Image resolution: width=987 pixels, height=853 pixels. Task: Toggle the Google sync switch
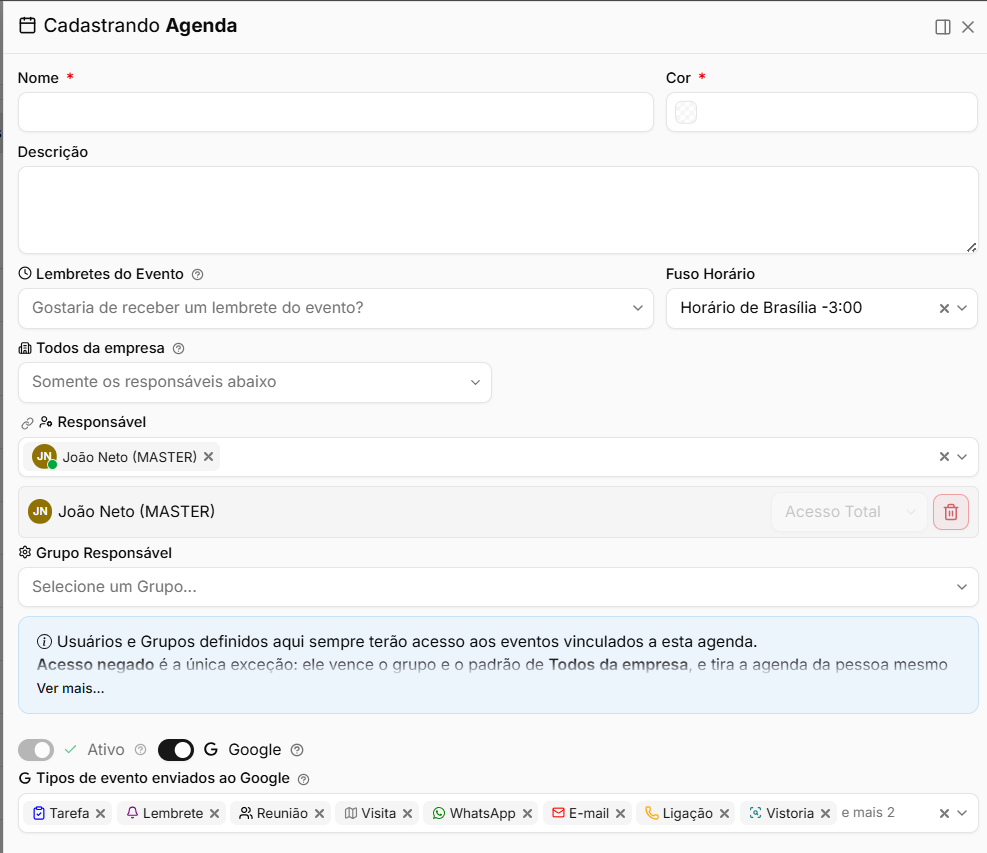(x=176, y=750)
